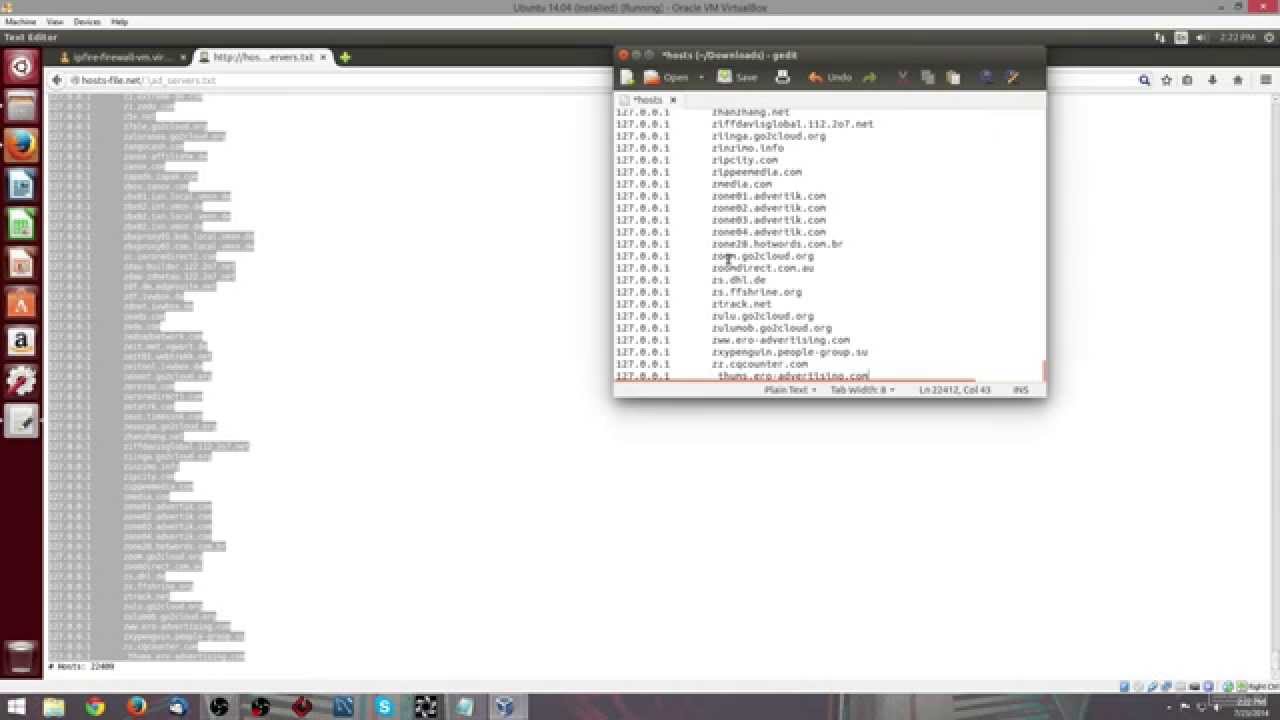This screenshot has height=720, width=1280.
Task: Click the '# Hosts: 22409' line in Firefox
Action: [x=81, y=666]
